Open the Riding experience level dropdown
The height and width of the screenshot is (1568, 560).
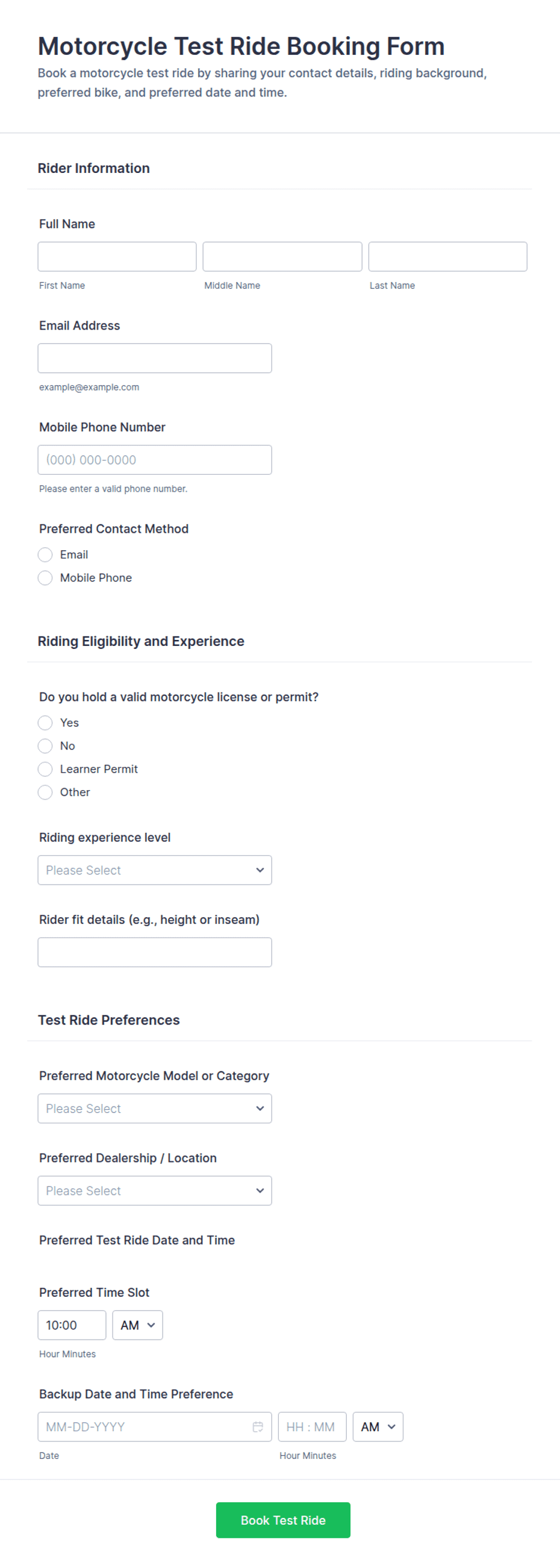tap(154, 870)
